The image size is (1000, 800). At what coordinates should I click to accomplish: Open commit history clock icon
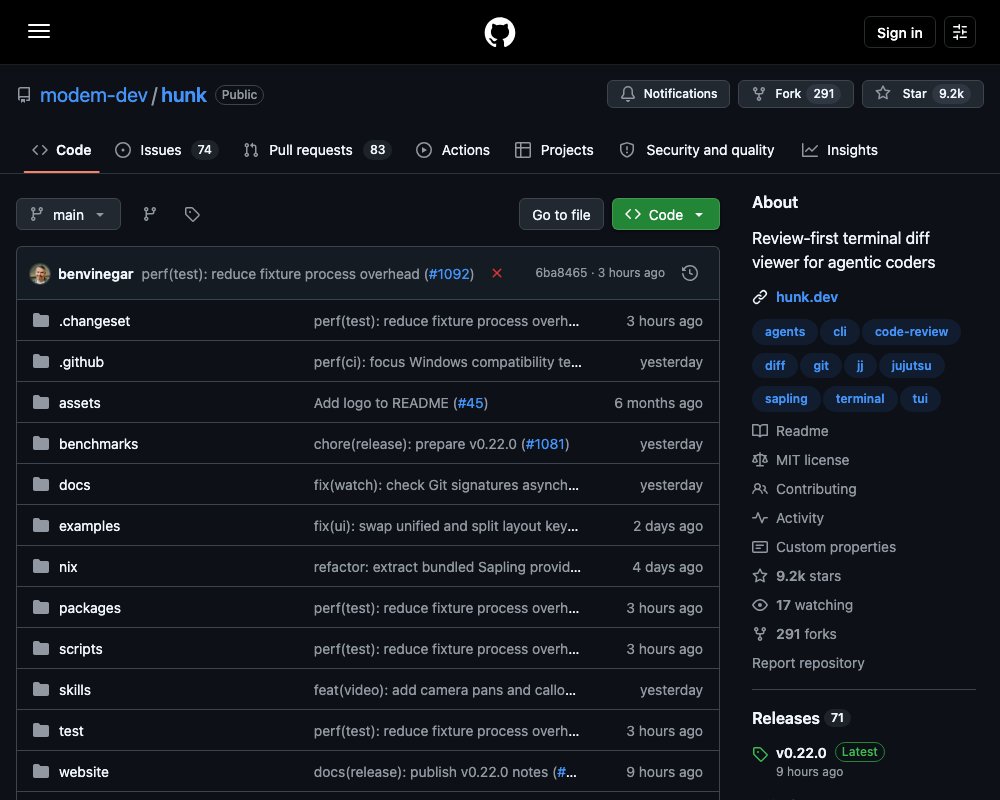(689, 273)
